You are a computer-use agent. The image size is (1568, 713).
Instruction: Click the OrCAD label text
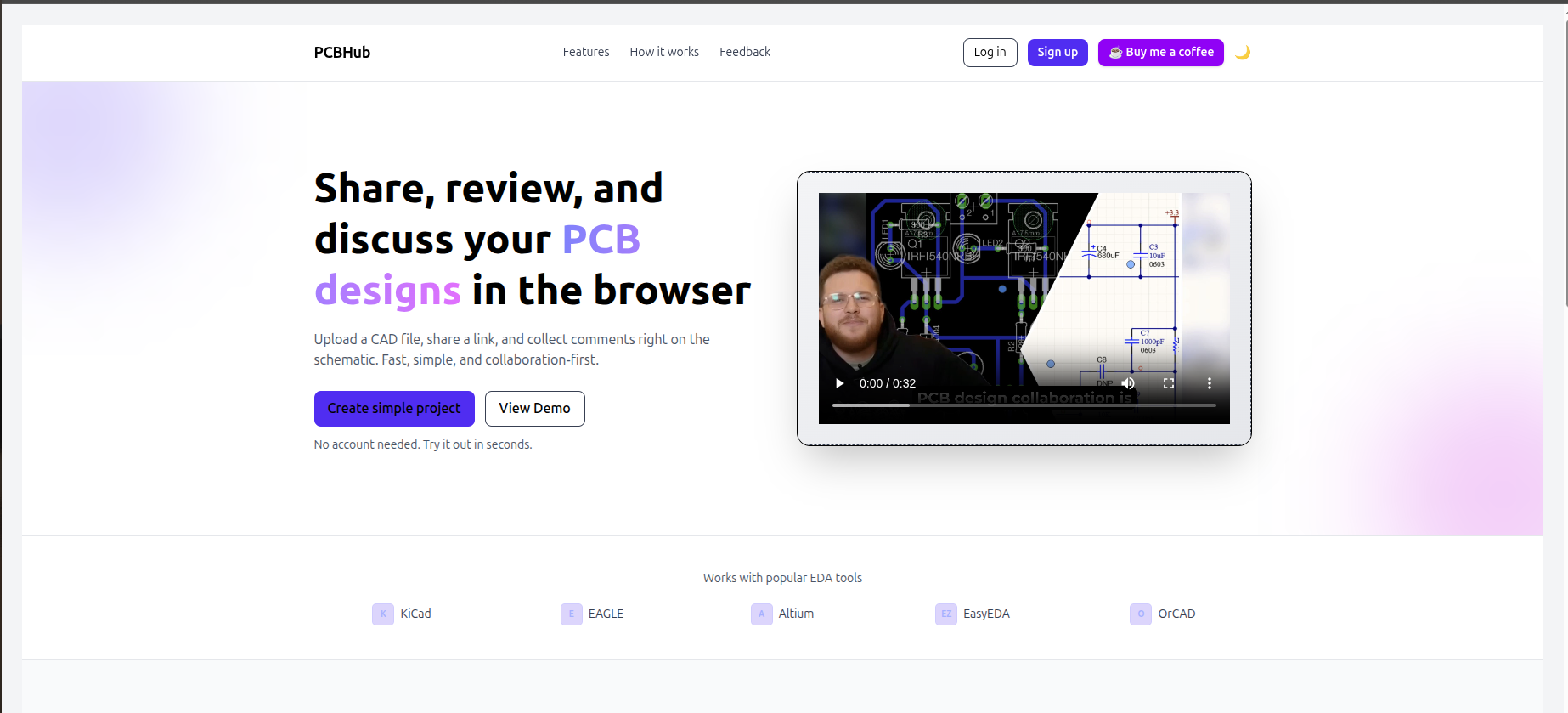(x=1176, y=614)
